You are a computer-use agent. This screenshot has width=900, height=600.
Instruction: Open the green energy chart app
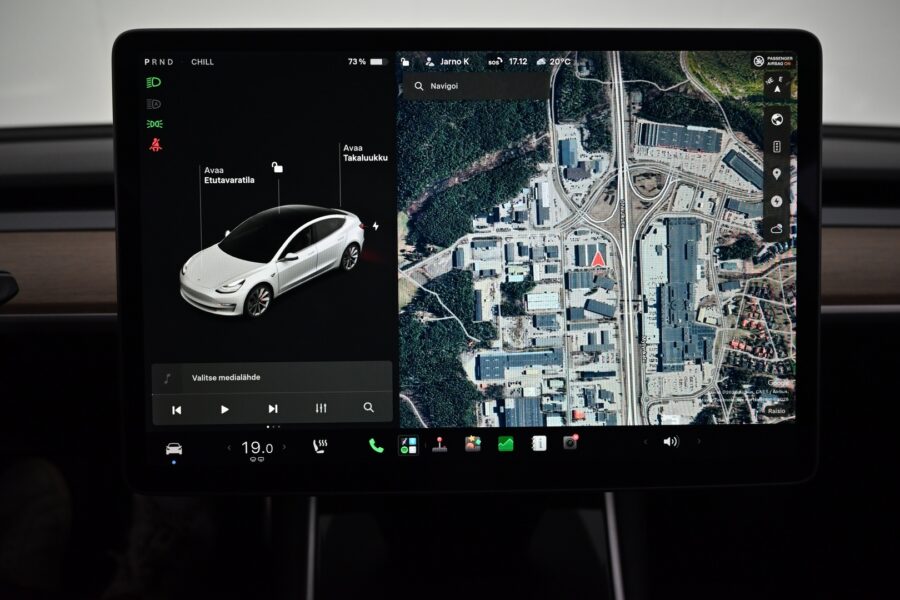[x=506, y=444]
